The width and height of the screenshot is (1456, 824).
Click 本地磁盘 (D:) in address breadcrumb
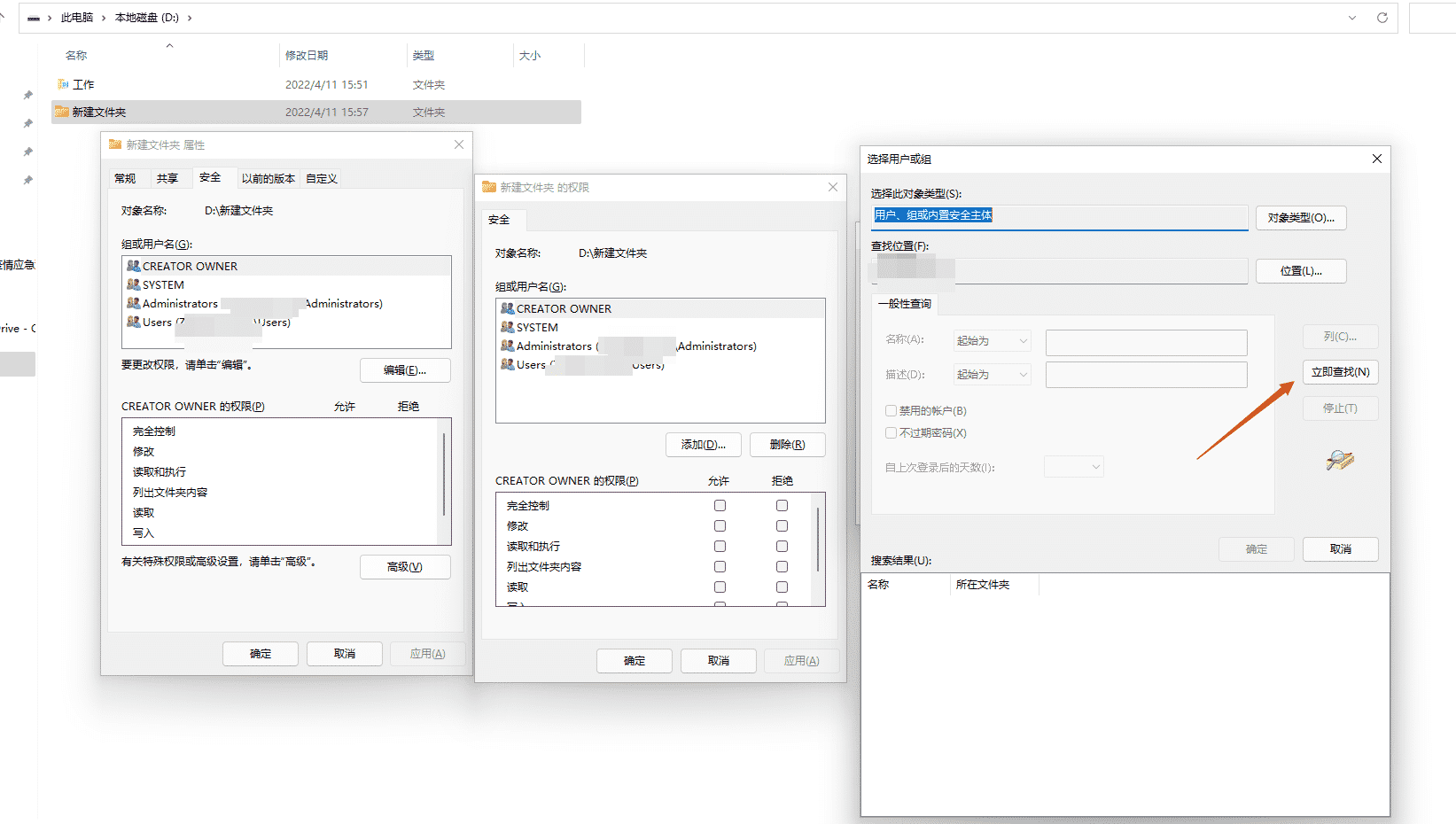tap(147, 18)
